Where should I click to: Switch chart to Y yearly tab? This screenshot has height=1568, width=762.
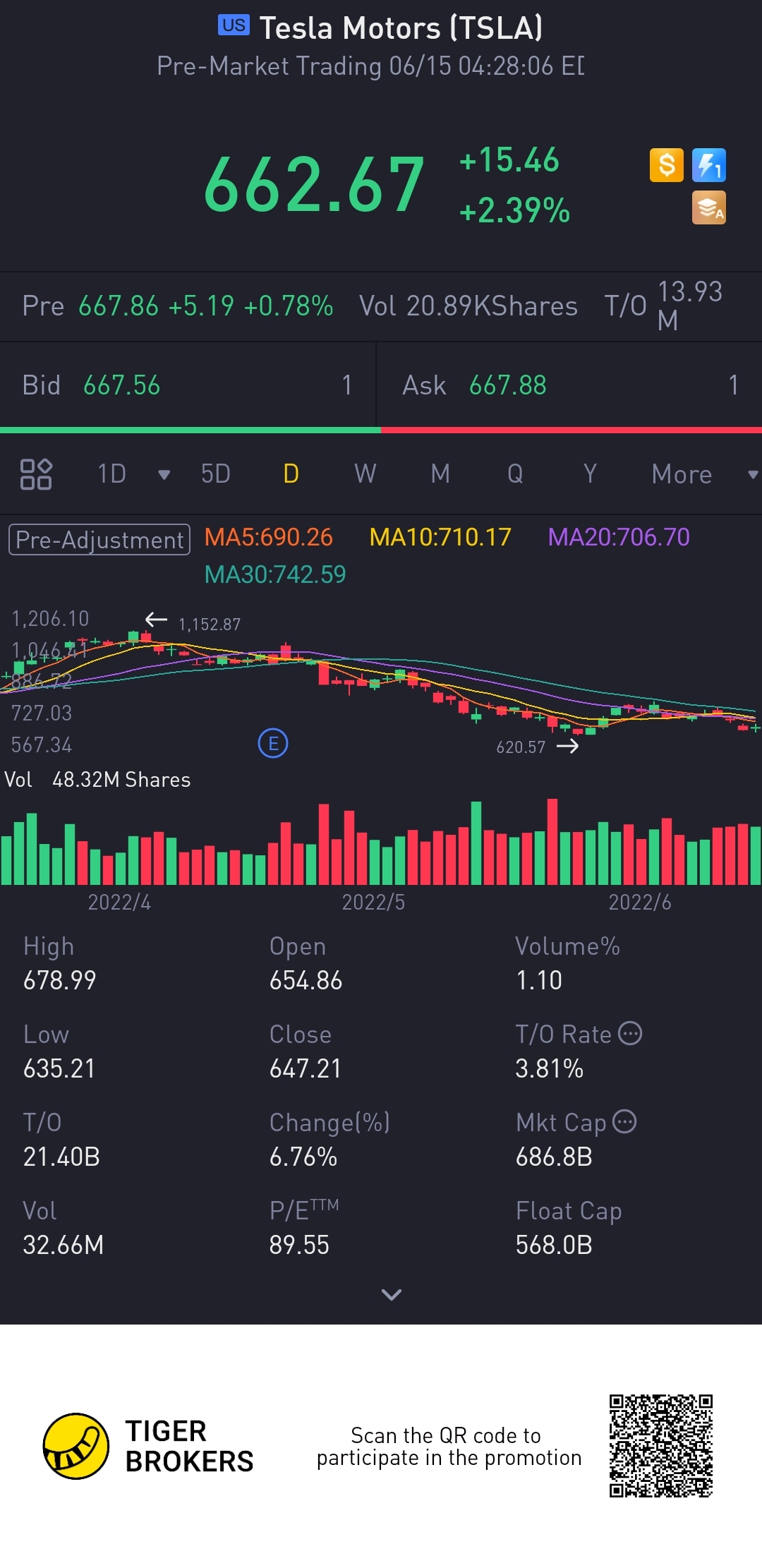590,474
